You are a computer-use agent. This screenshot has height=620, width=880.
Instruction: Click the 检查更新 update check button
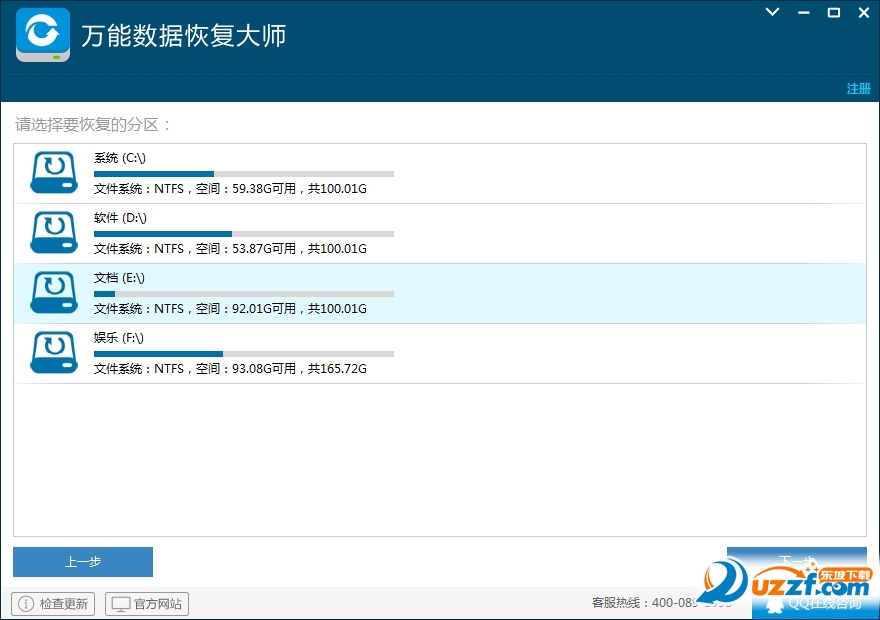click(x=52, y=603)
